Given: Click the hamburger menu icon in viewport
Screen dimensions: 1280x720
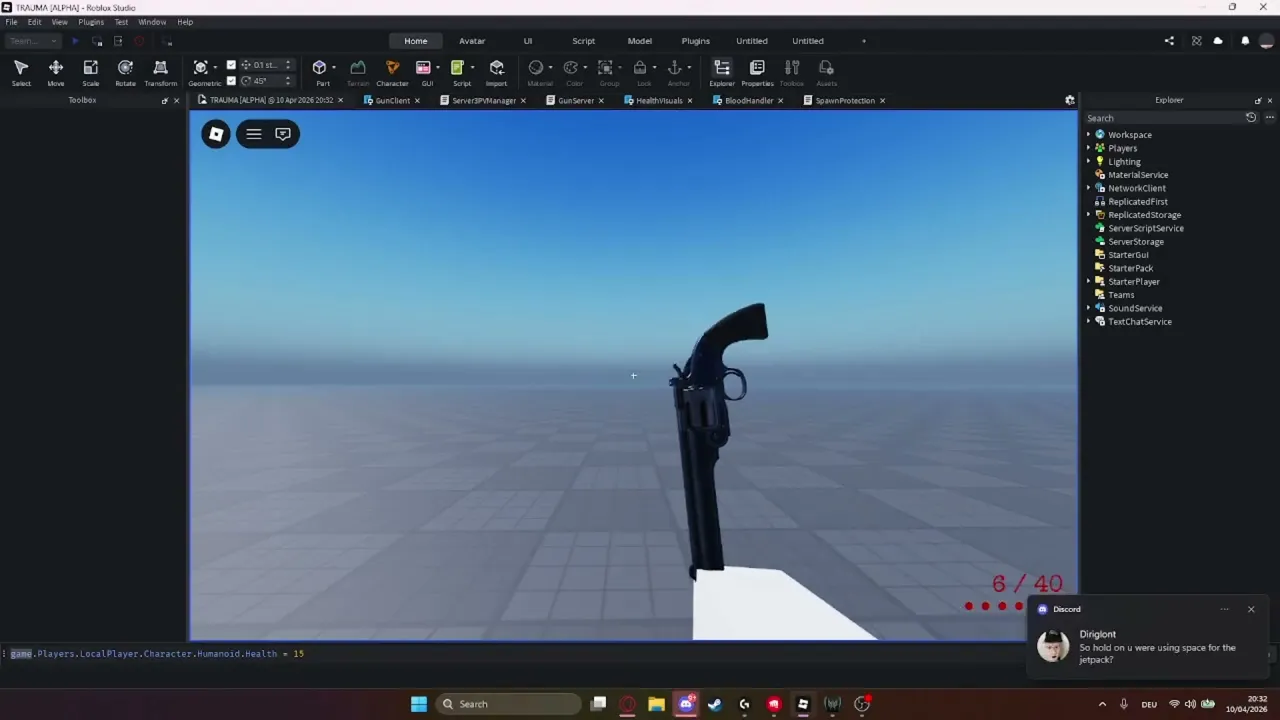Looking at the screenshot, I should (254, 134).
